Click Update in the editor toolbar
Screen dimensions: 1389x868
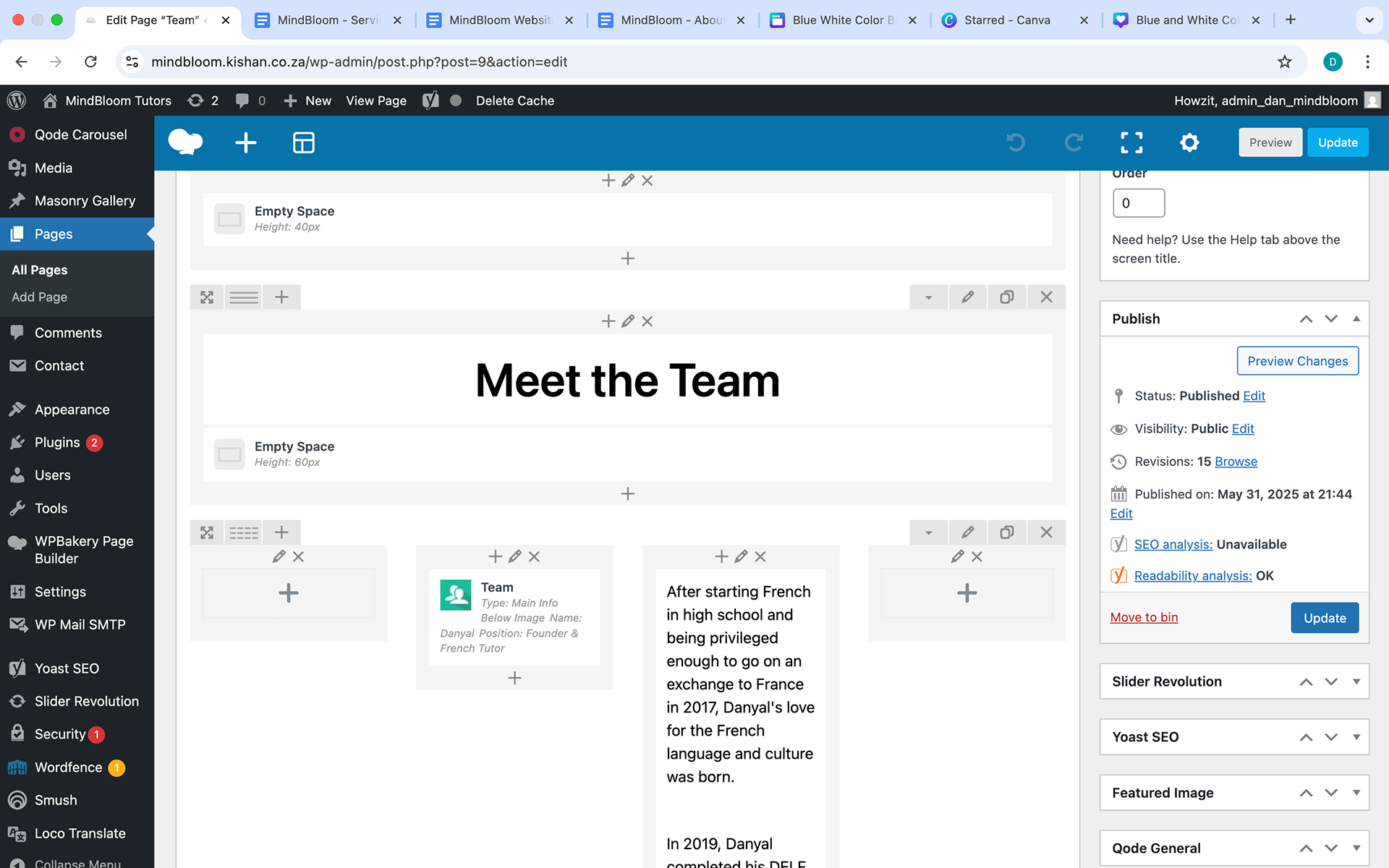click(1338, 142)
